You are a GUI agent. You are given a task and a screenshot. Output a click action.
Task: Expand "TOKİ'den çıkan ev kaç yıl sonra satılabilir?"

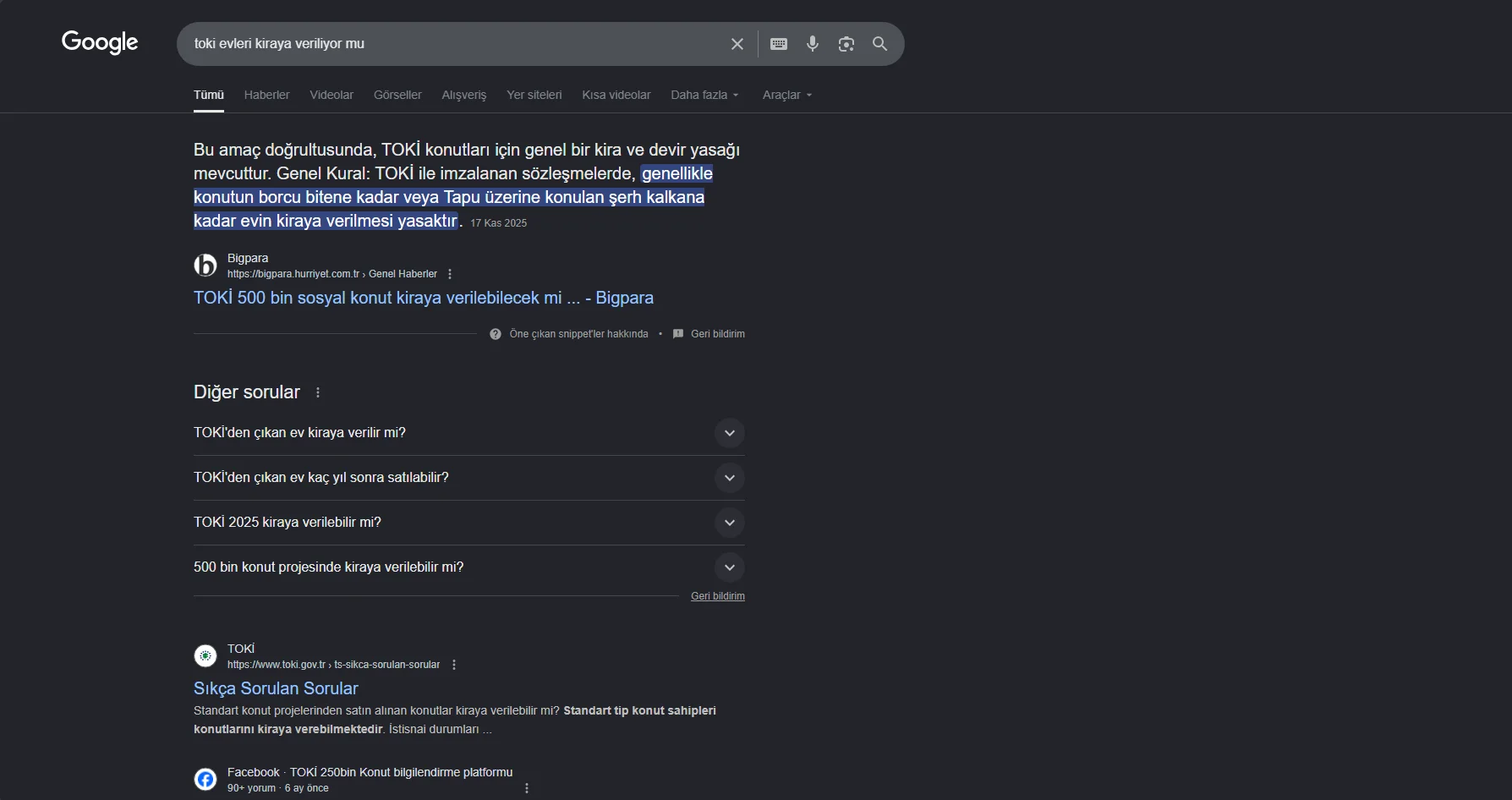(x=729, y=478)
